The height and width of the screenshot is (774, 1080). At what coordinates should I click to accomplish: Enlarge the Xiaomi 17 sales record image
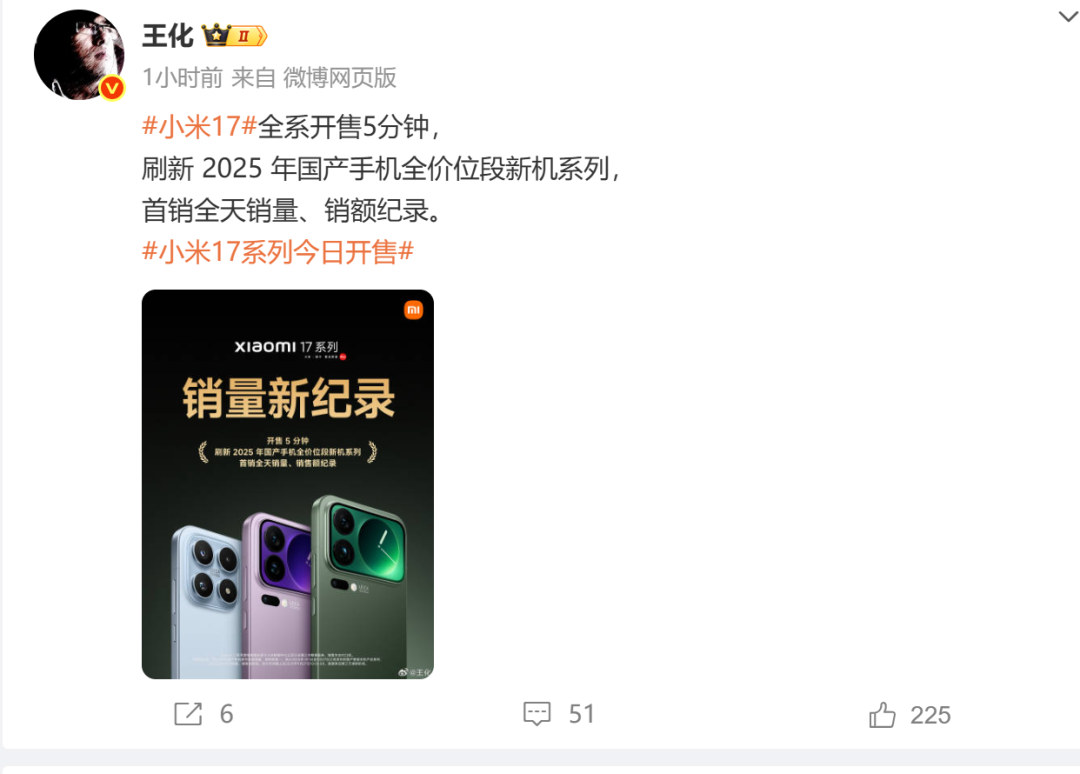pyautogui.click(x=288, y=484)
